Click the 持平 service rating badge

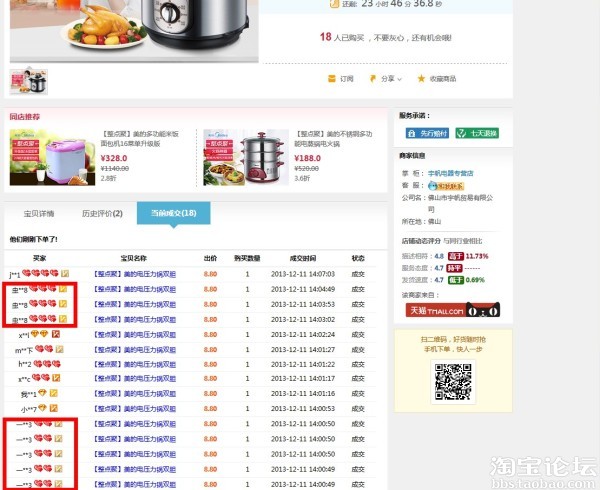pyautogui.click(x=455, y=268)
